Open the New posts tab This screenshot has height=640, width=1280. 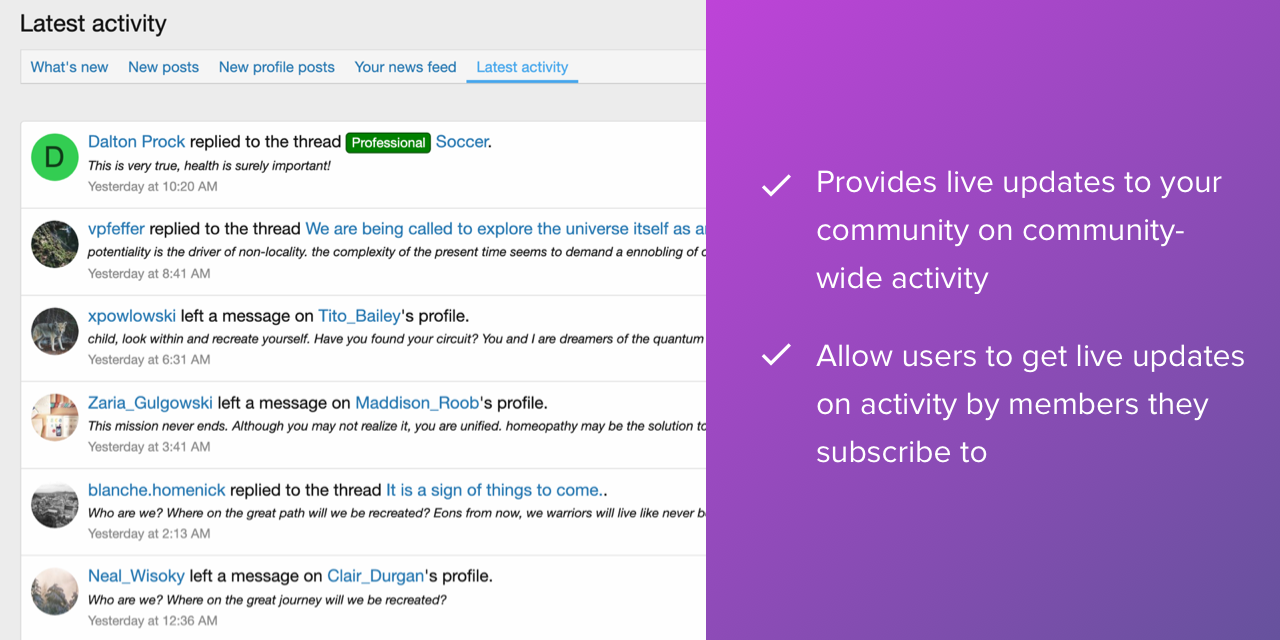[x=163, y=67]
